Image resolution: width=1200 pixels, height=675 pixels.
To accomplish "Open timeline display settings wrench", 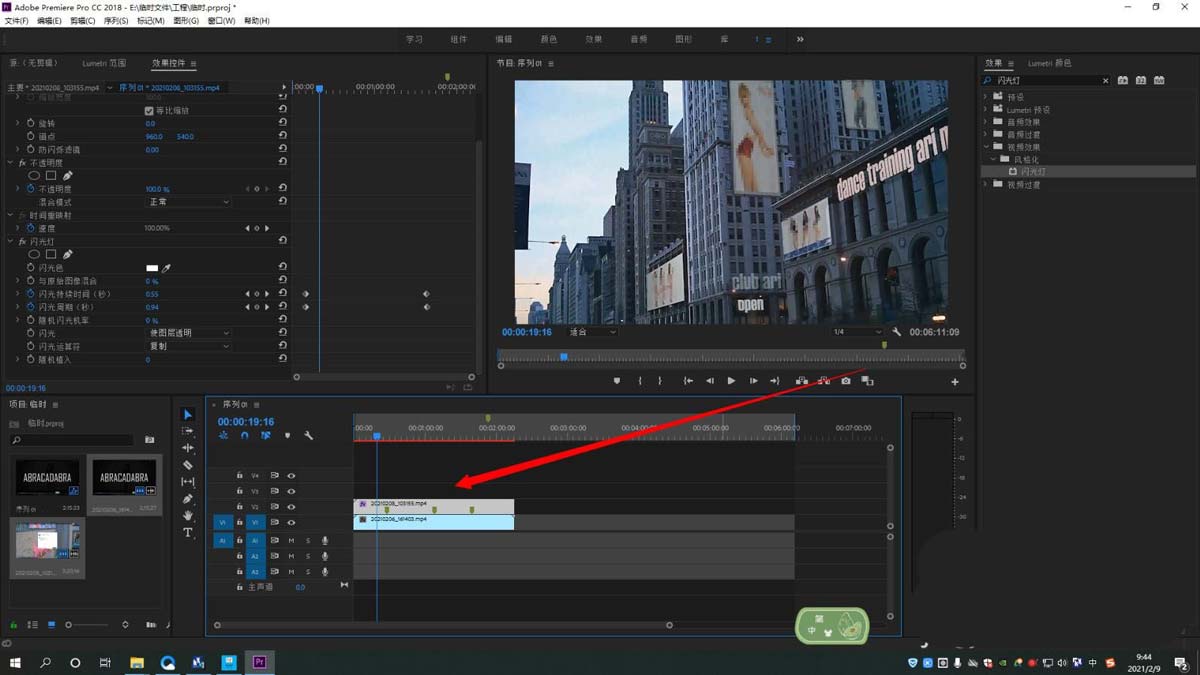I will 308,436.
